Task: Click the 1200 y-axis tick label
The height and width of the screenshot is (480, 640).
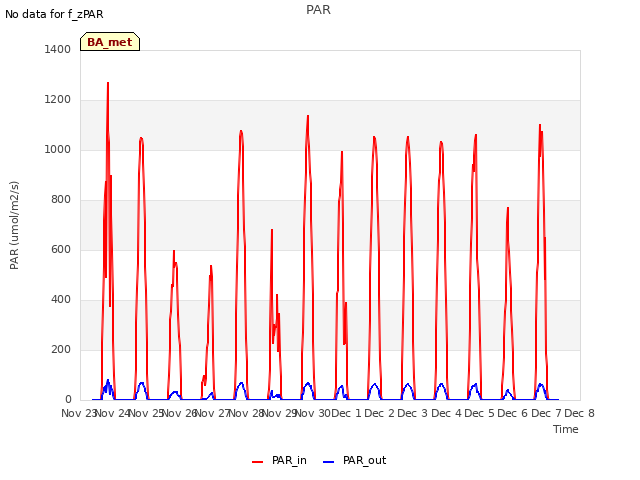Action: [58, 100]
